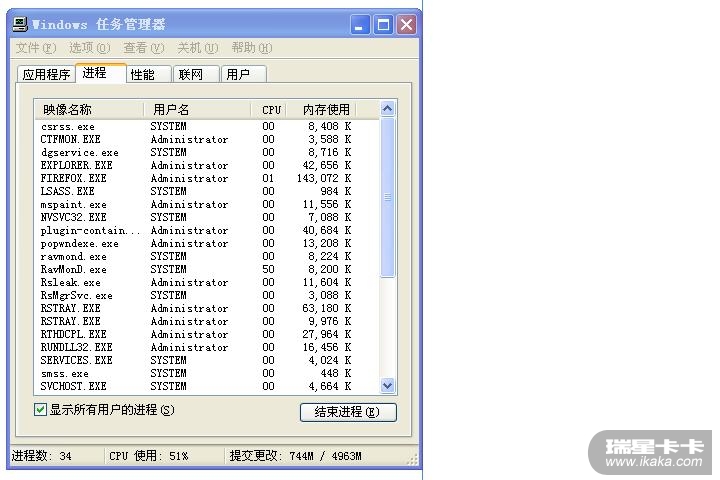Select the RTHDCPL.EXE process
Viewport: 720px width, 480px height.
(x=207, y=334)
